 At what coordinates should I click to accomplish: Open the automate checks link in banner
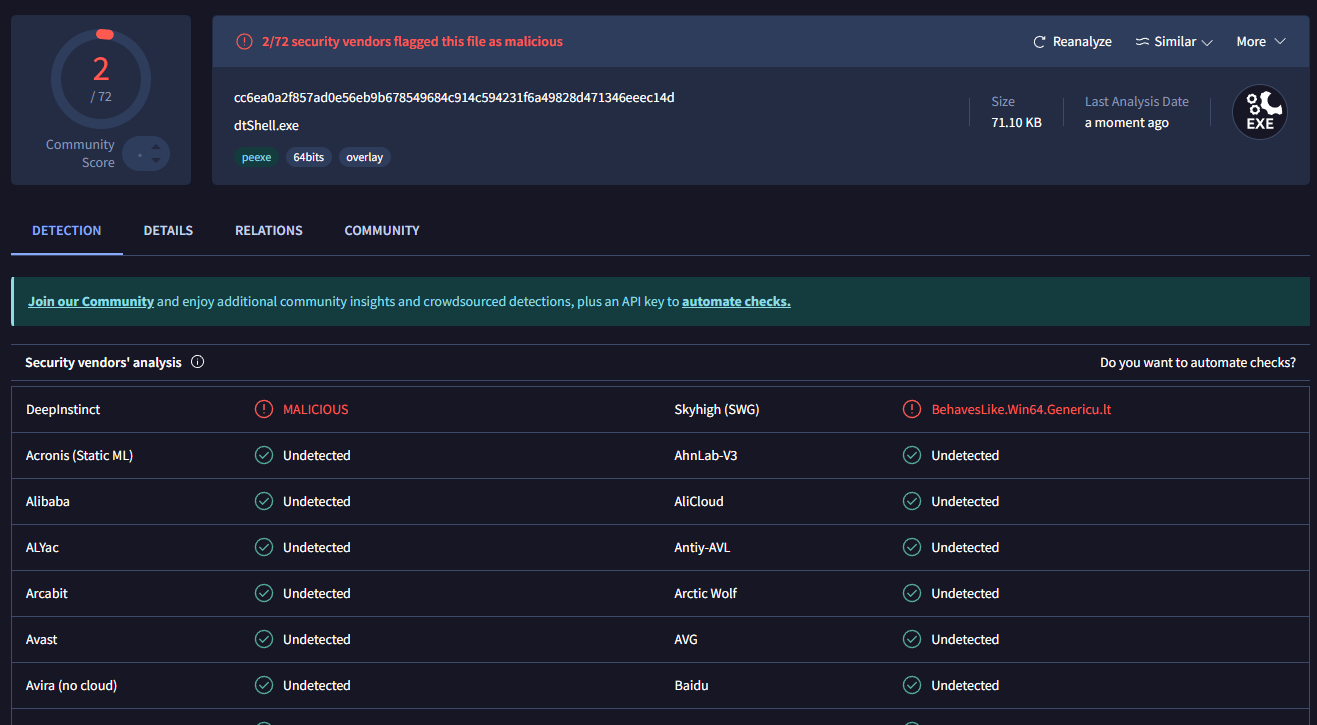click(736, 301)
